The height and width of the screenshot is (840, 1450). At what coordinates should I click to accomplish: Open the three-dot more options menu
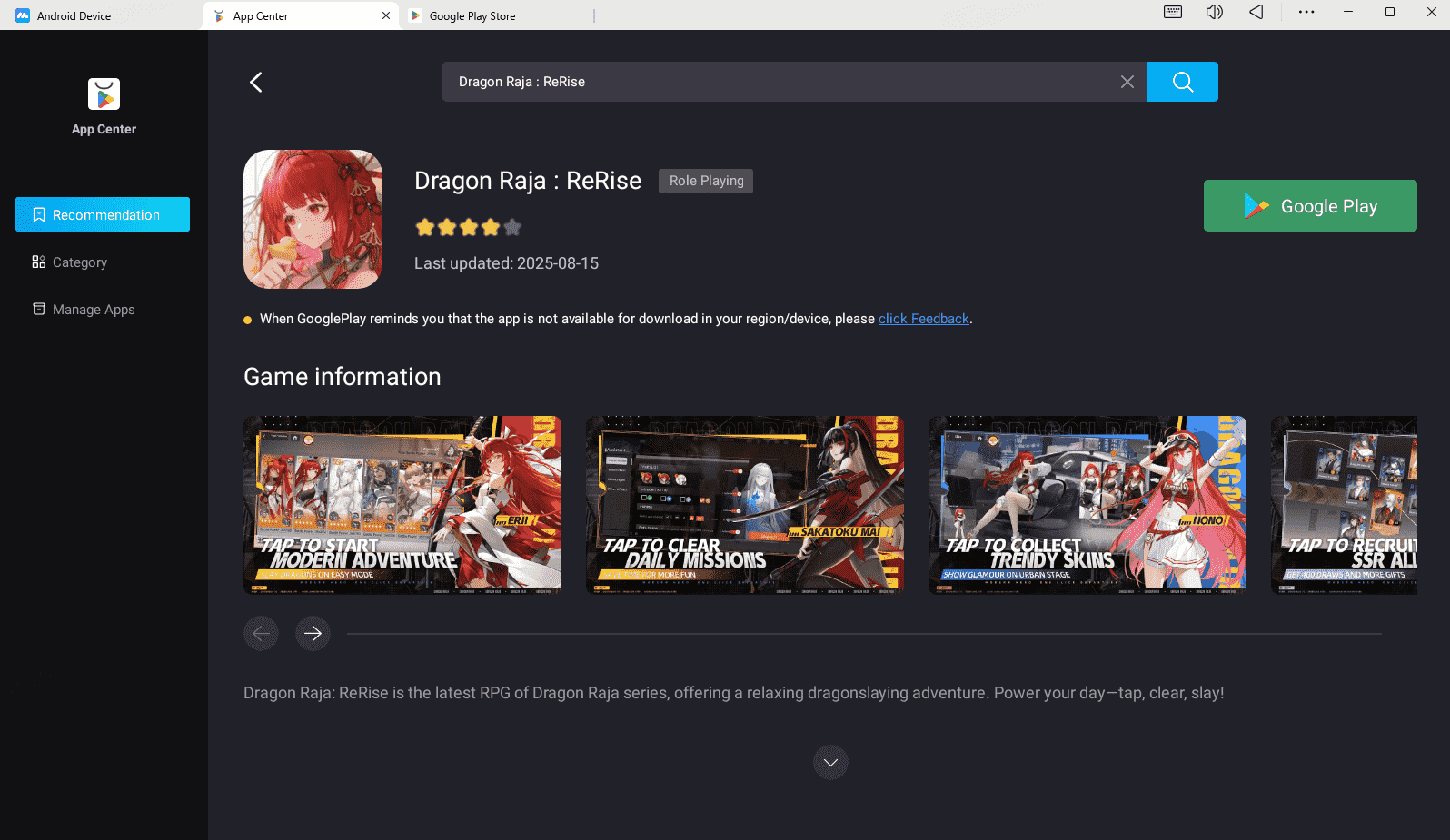[1306, 12]
